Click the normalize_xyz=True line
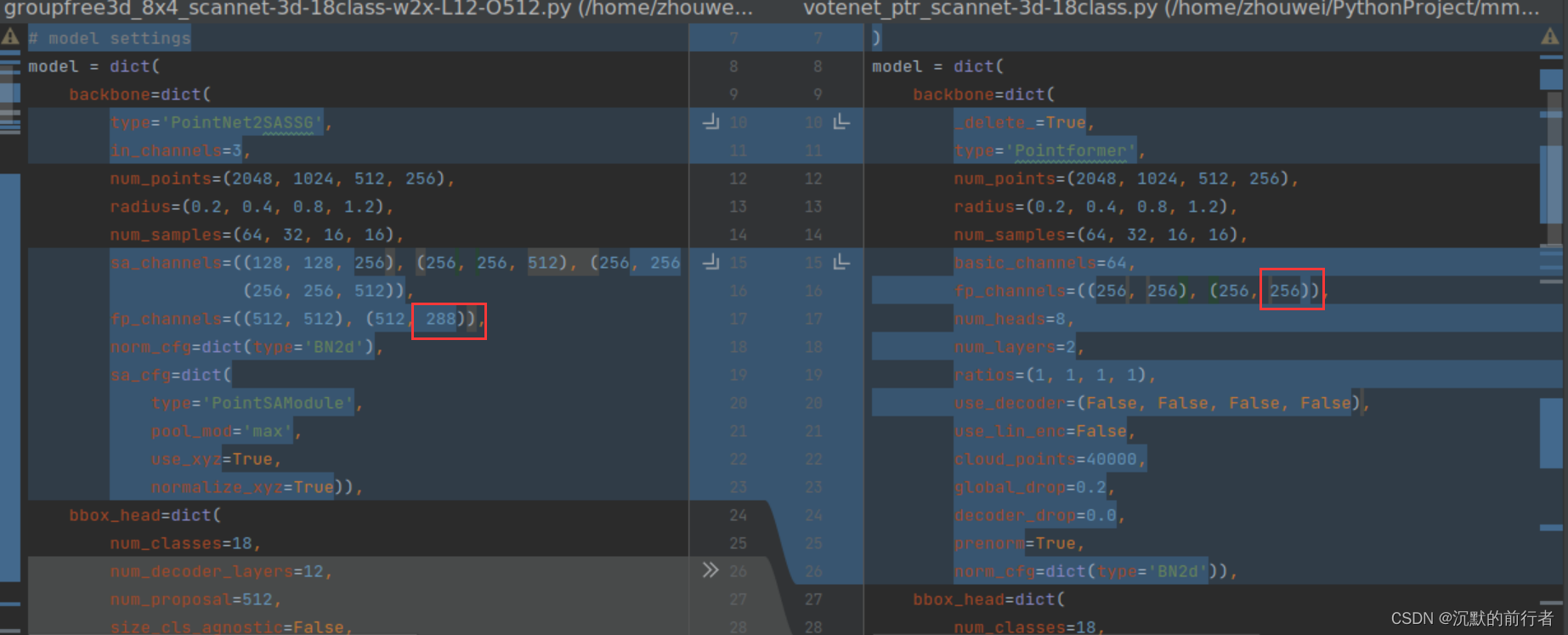 tap(258, 487)
